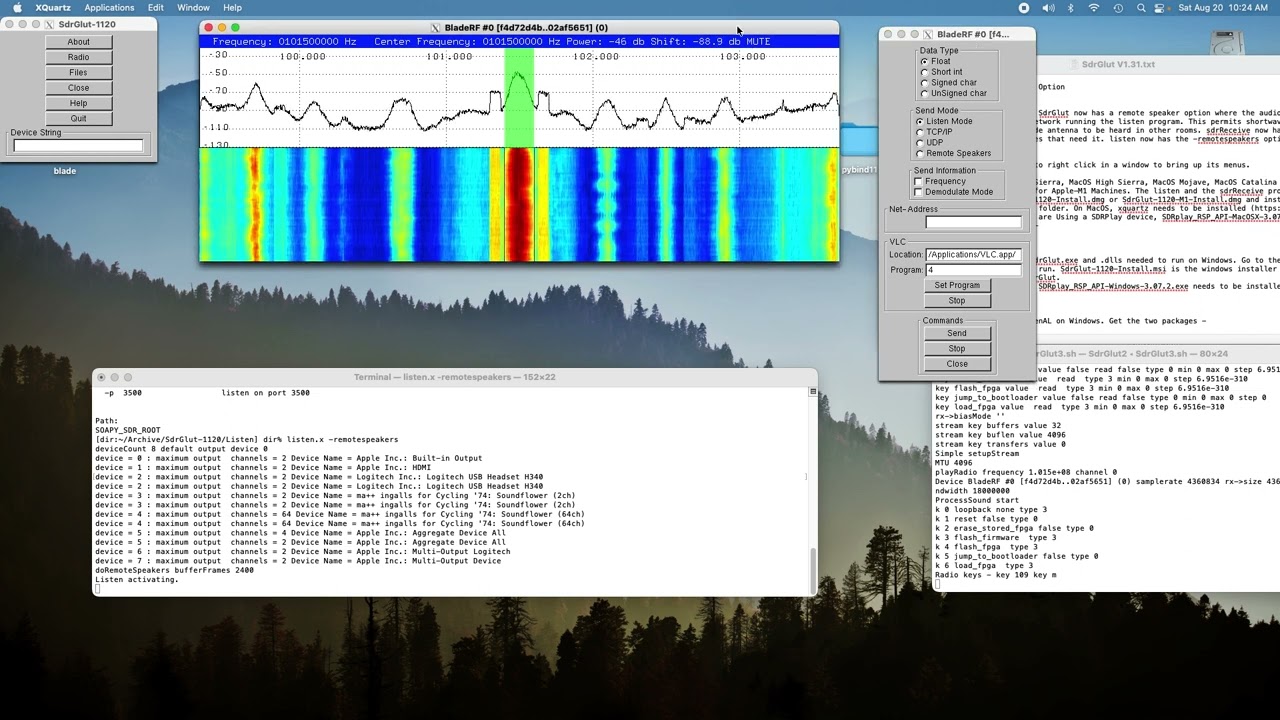
Task: Open the XQuartz menu
Action: point(51,7)
